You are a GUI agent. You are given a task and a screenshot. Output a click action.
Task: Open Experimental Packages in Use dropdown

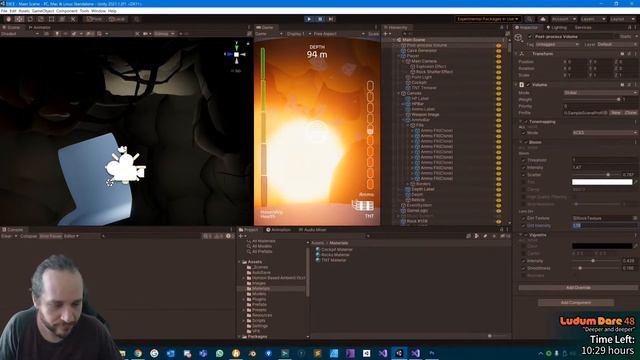coord(488,19)
